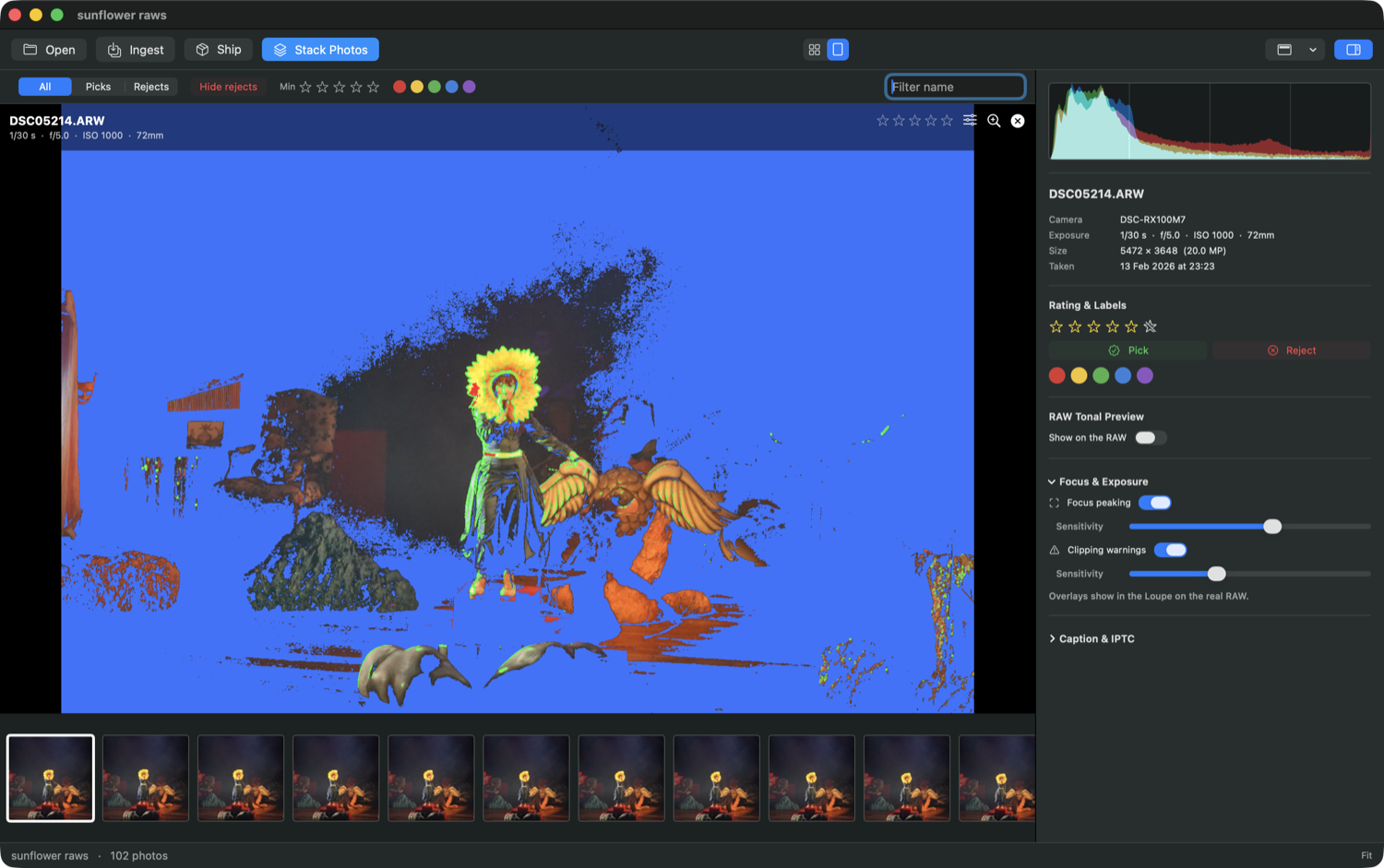The width and height of the screenshot is (1384, 868).
Task: Set minimum filter to three stars
Action: [340, 87]
